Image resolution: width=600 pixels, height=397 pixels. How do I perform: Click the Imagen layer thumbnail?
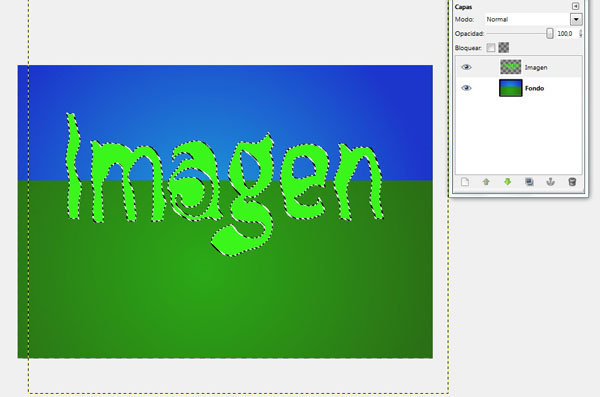pos(510,67)
